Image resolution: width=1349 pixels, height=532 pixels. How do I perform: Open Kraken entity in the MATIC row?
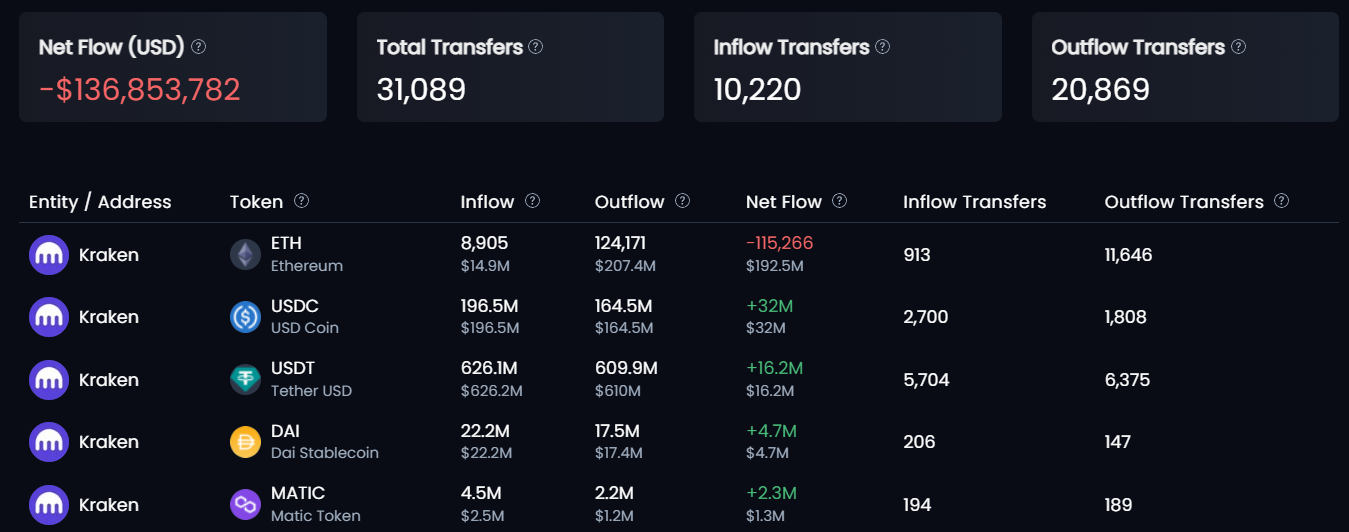coord(109,505)
